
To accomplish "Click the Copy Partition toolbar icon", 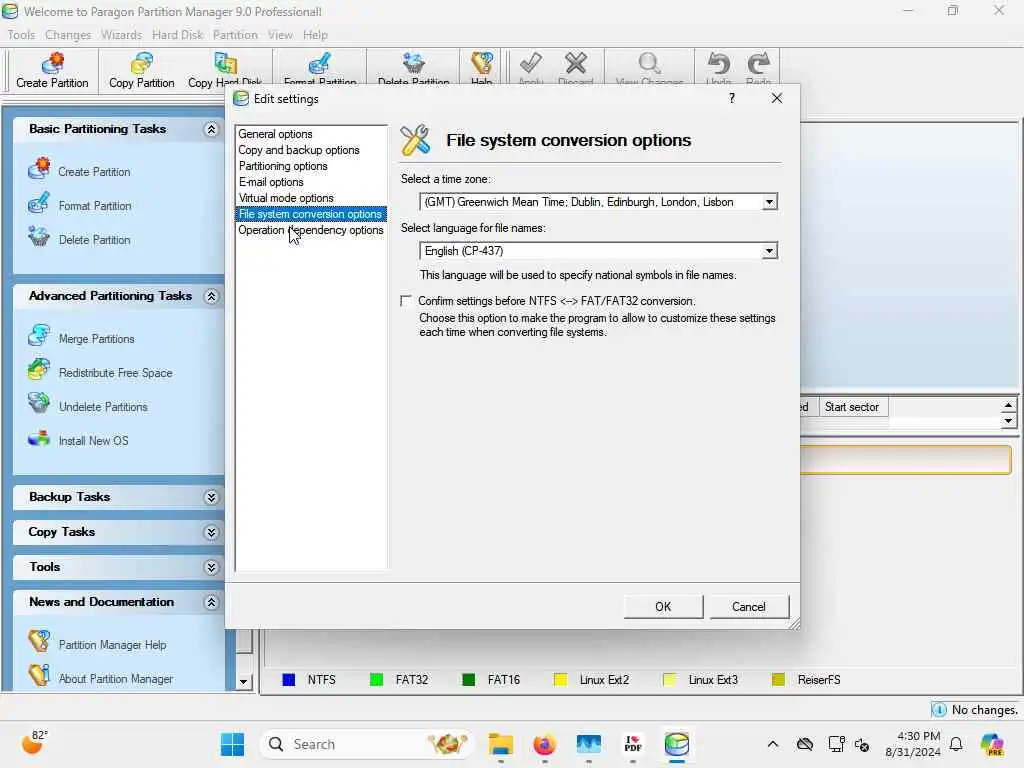I will (x=142, y=63).
